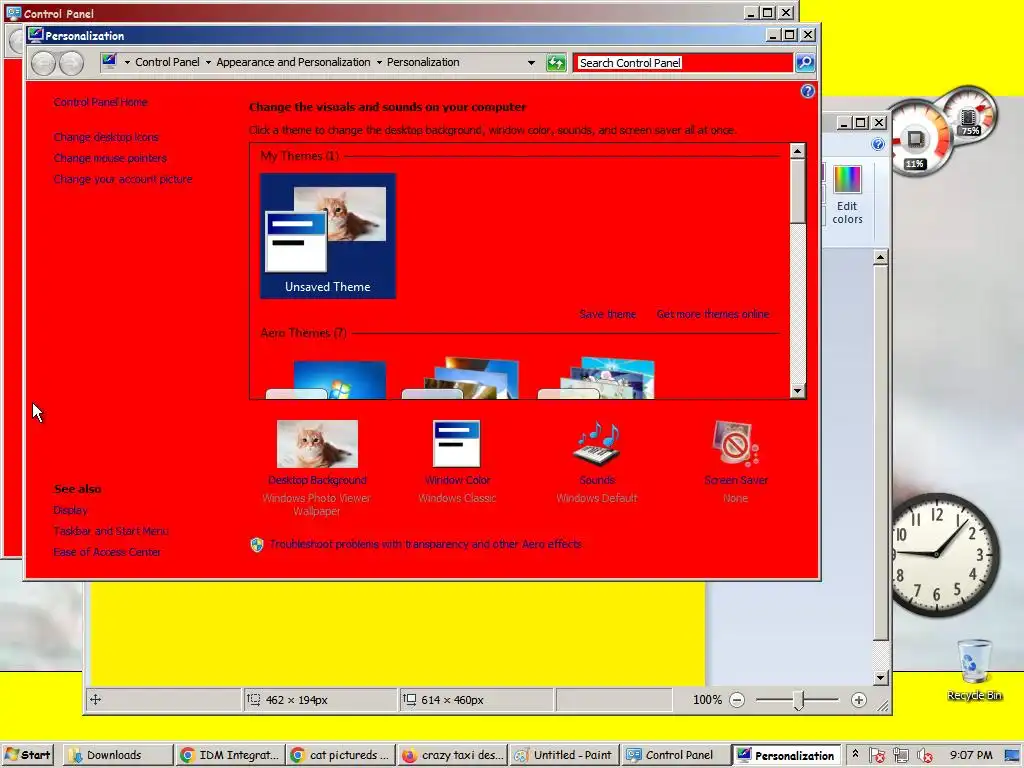Click Paint vertical scrollbar down arrow
This screenshot has width=1024, height=768.
point(880,677)
